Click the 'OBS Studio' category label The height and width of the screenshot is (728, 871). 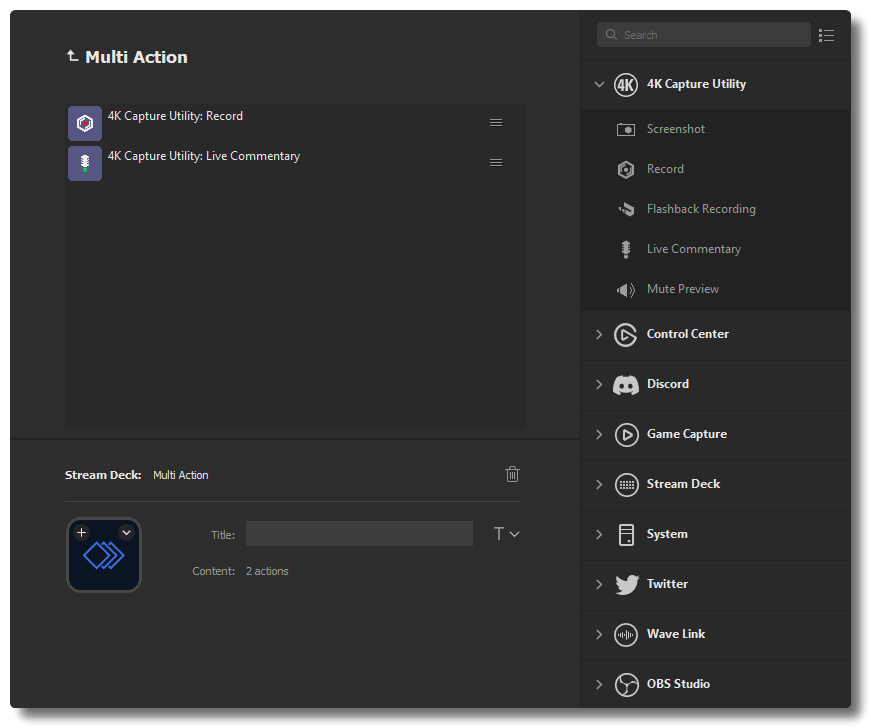678,684
